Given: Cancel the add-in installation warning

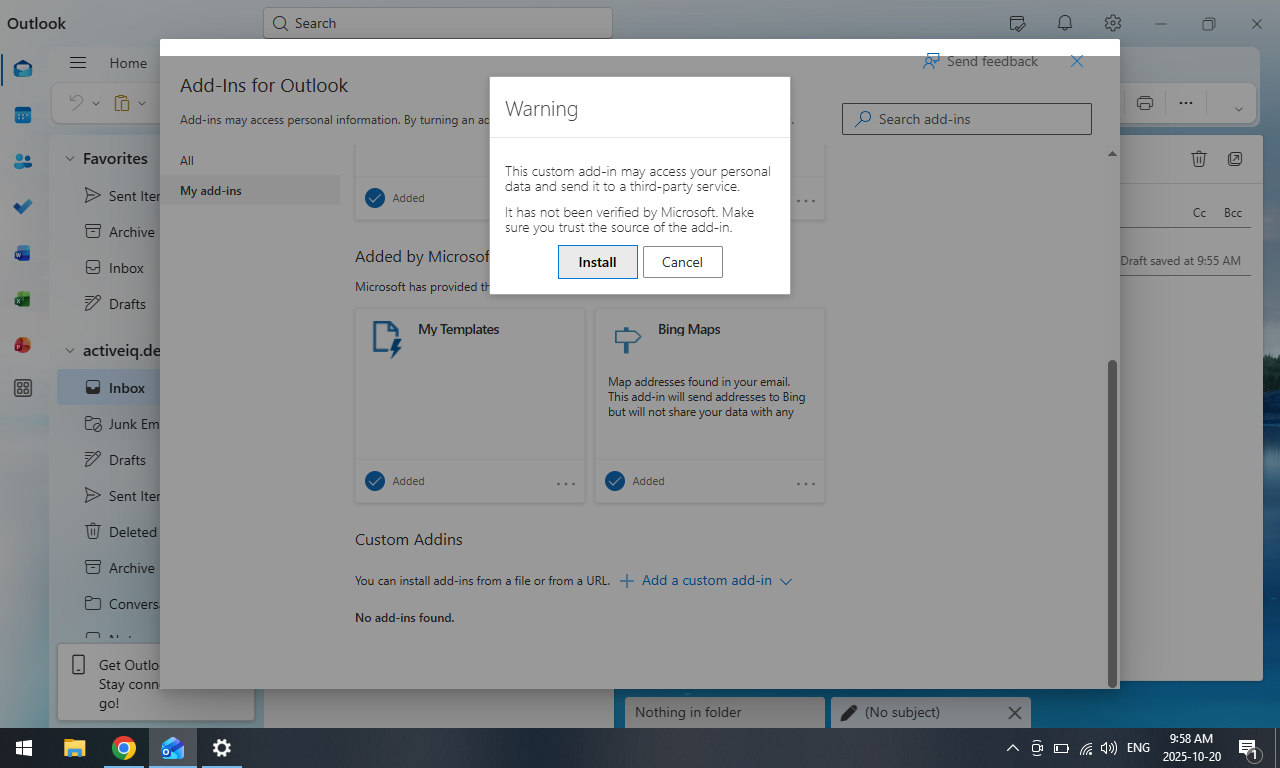Looking at the screenshot, I should point(682,262).
